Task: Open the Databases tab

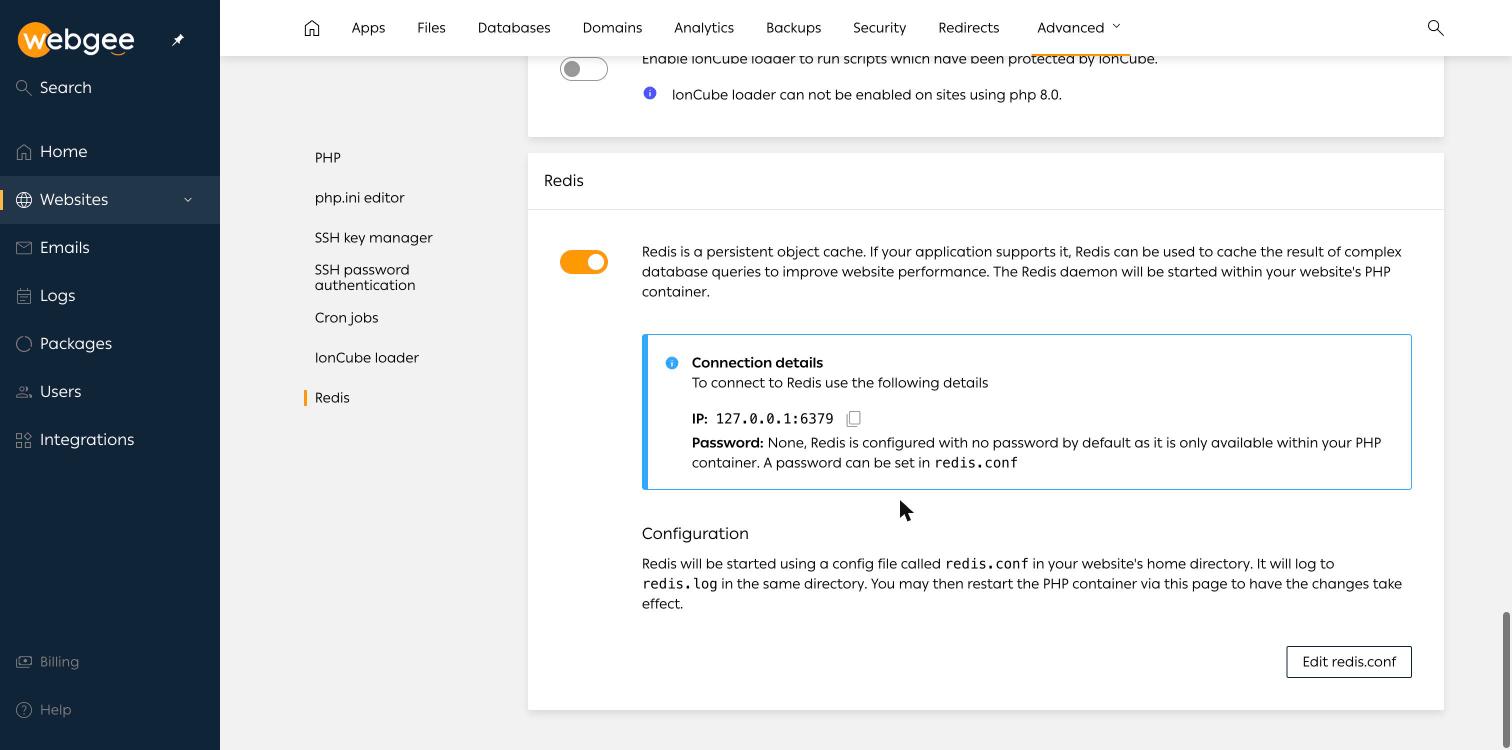Action: 514,28
